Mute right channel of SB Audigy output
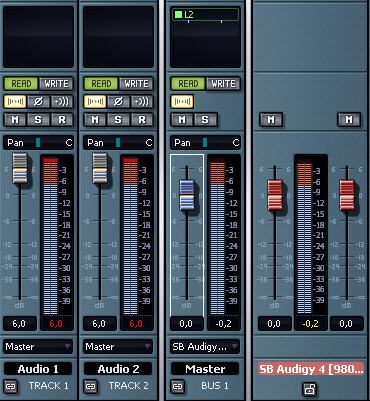The width and height of the screenshot is (370, 401). click(349, 120)
